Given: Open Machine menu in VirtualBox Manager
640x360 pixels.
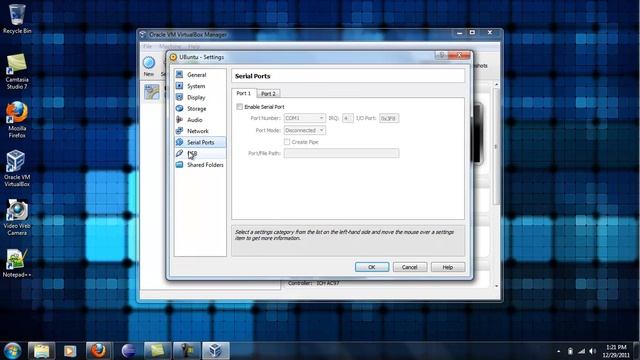Looking at the screenshot, I should pos(170,47).
